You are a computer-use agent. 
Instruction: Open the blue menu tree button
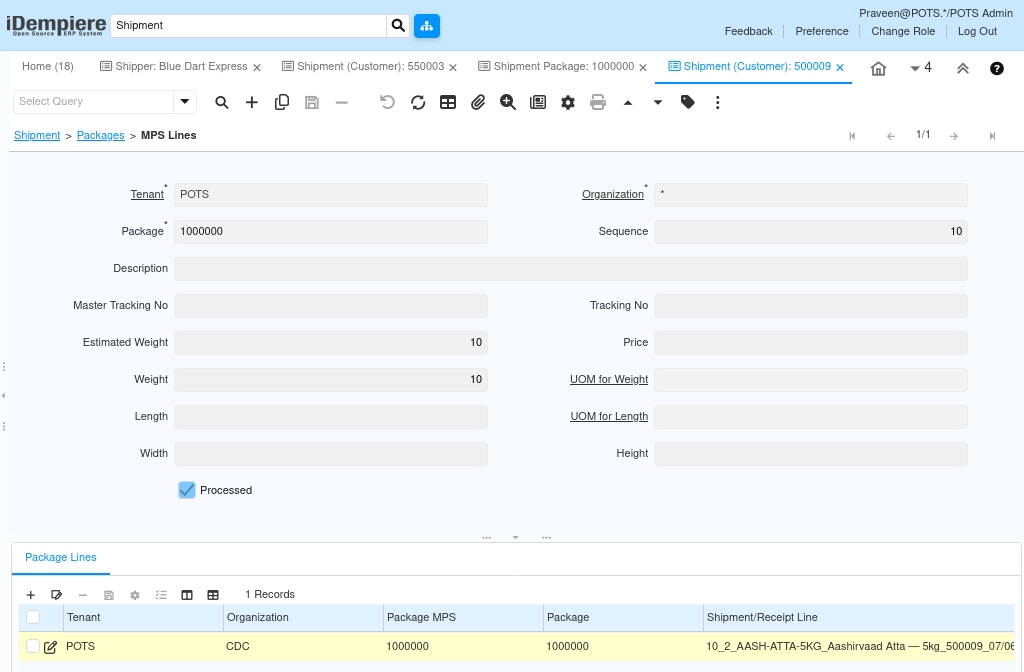[x=426, y=25]
